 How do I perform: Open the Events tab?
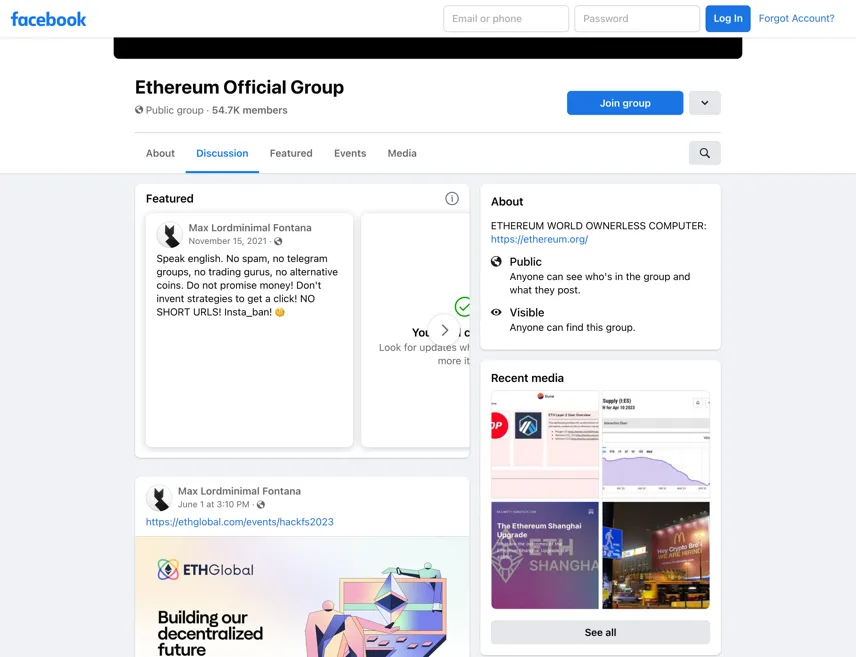point(350,153)
